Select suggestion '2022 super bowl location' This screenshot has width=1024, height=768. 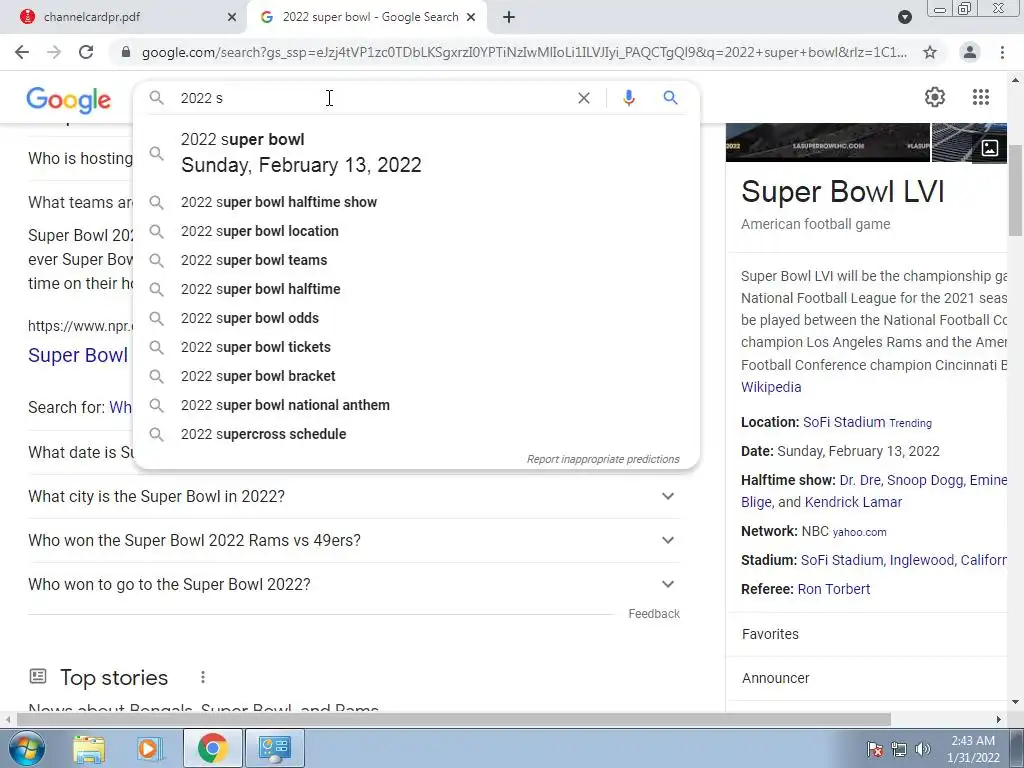click(x=417, y=231)
